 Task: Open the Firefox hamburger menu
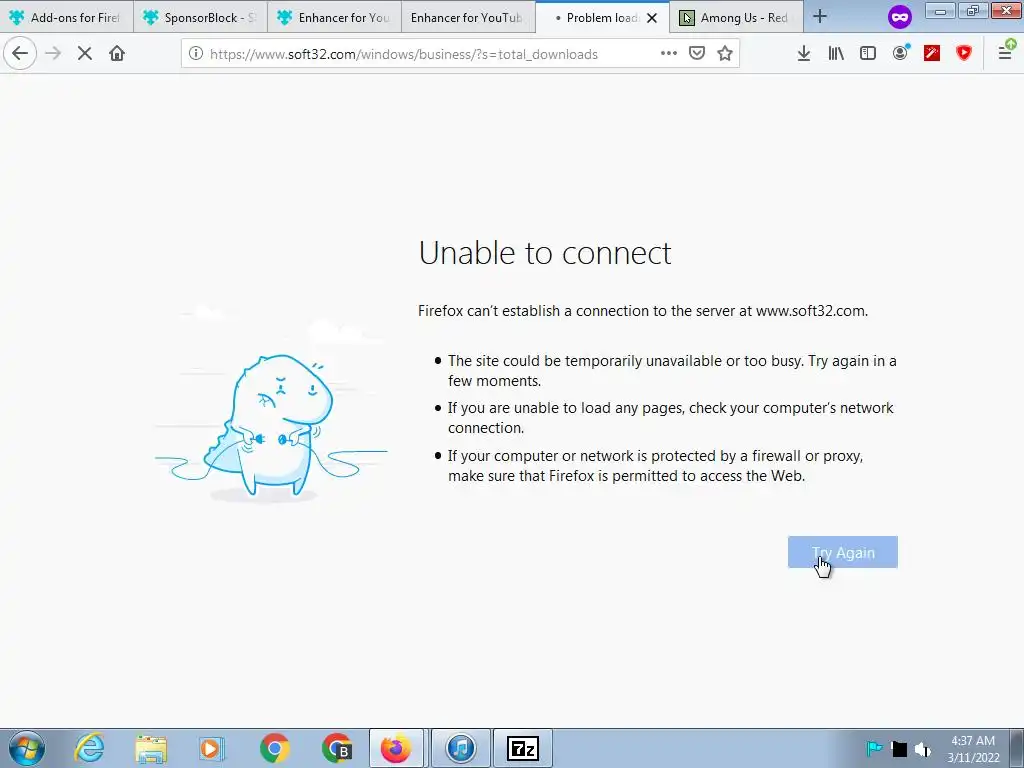tap(1006, 52)
